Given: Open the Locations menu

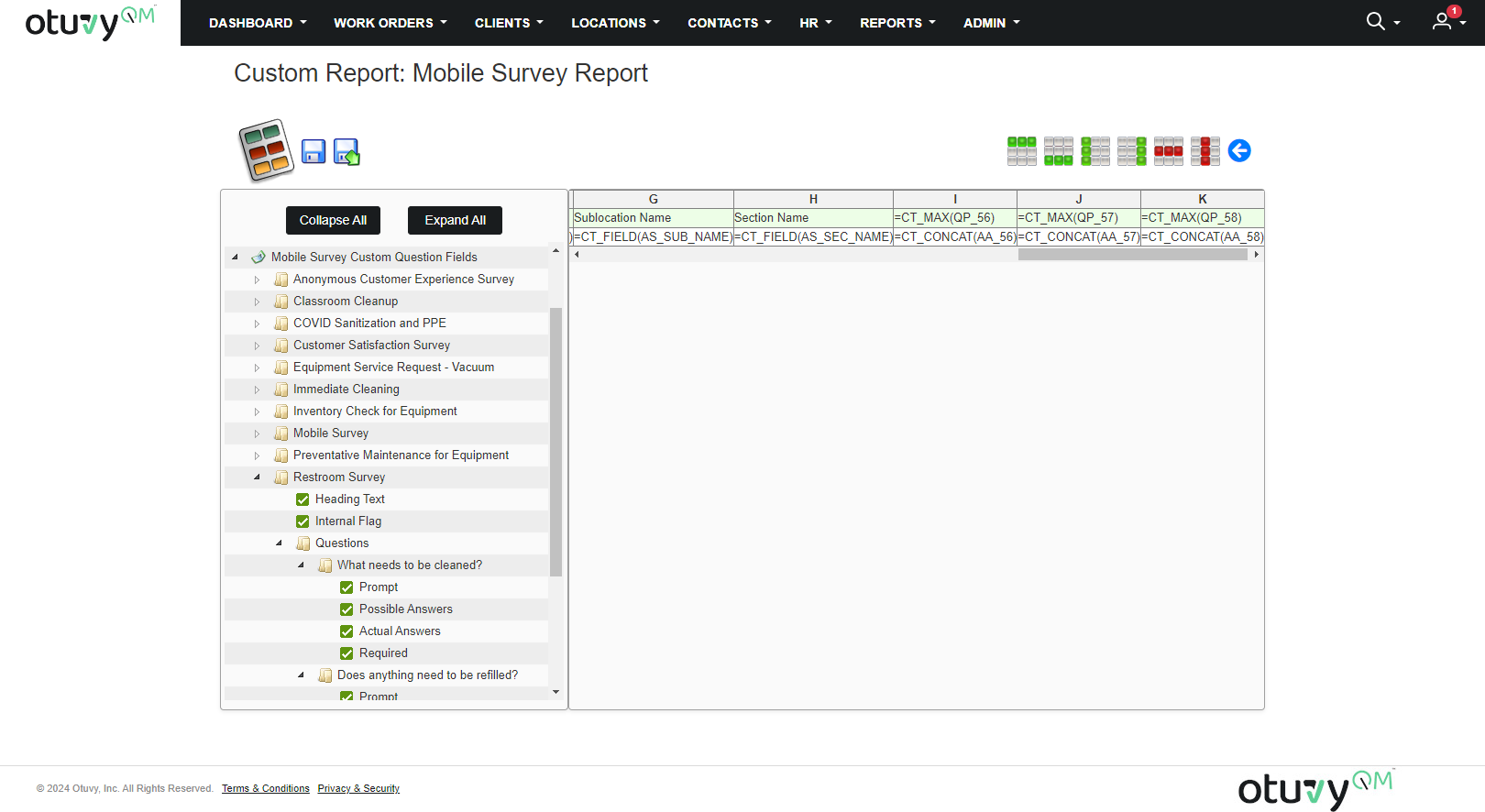Looking at the screenshot, I should (615, 23).
